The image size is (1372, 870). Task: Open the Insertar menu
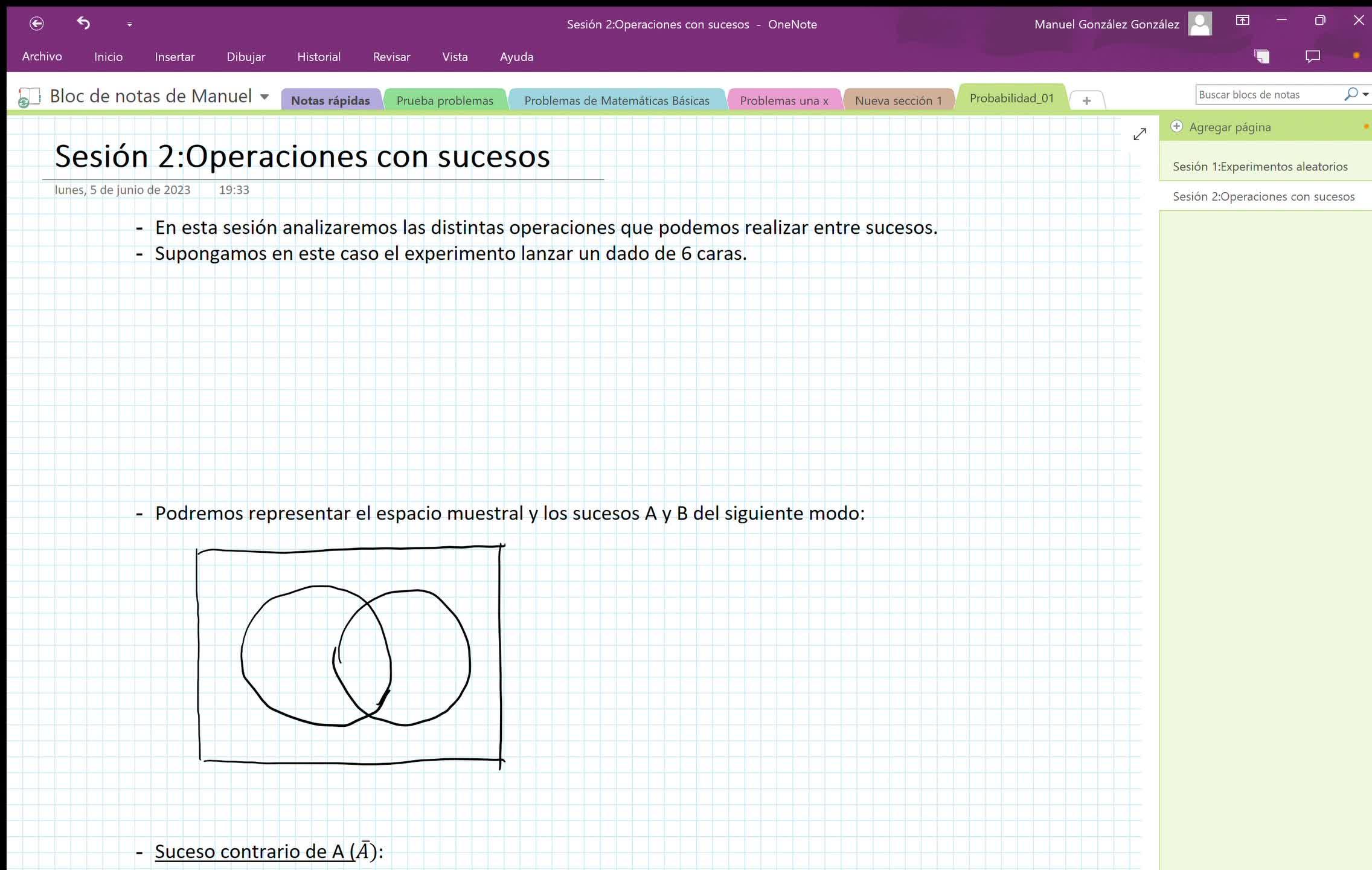coord(175,57)
